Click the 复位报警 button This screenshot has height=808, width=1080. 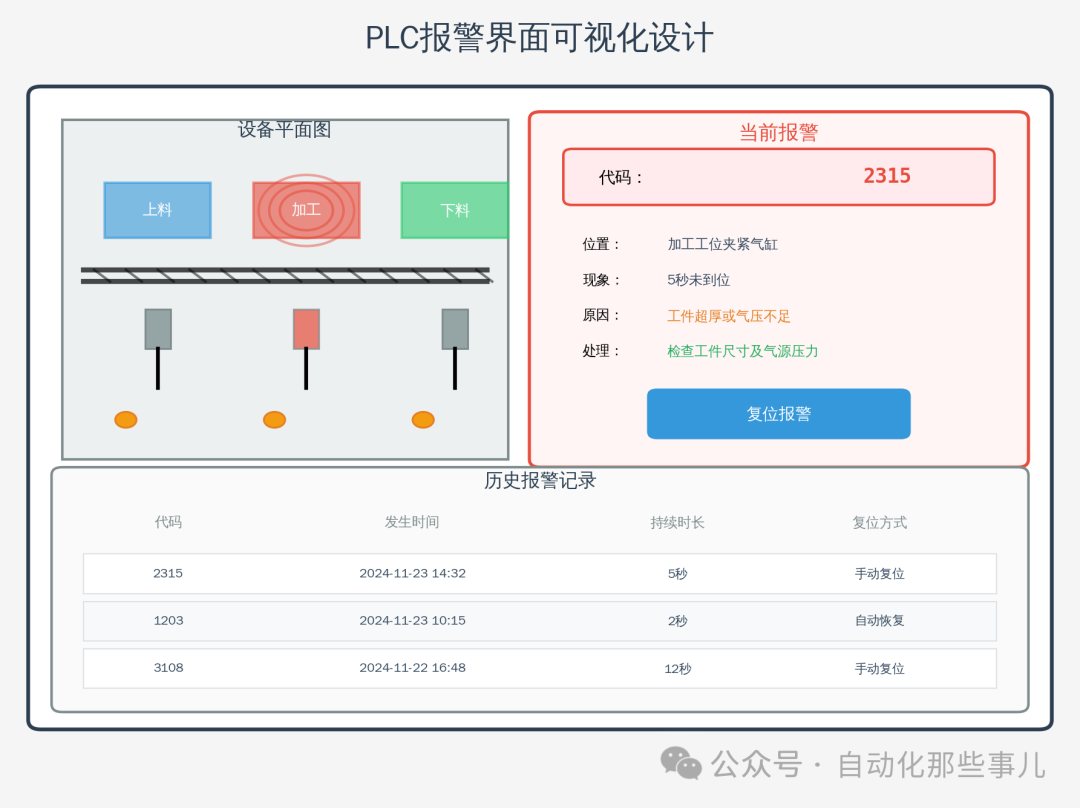point(778,414)
